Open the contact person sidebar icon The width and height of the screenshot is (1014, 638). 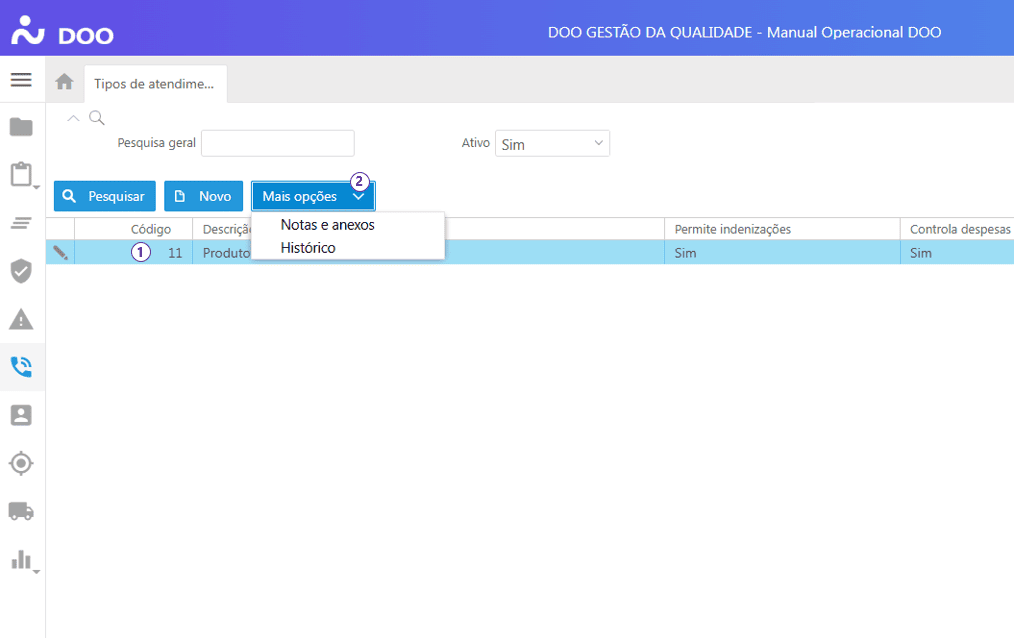pyautogui.click(x=21, y=415)
